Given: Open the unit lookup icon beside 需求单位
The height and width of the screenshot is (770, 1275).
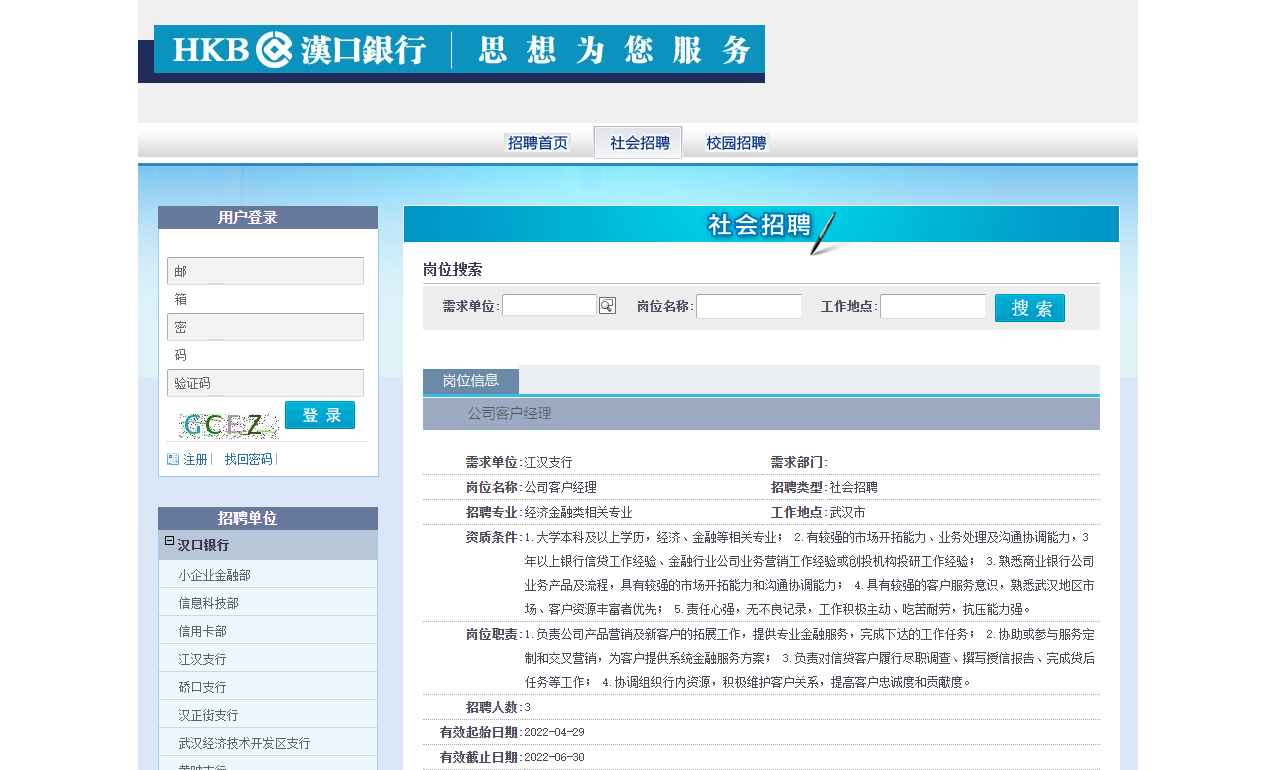Looking at the screenshot, I should pyautogui.click(x=607, y=306).
